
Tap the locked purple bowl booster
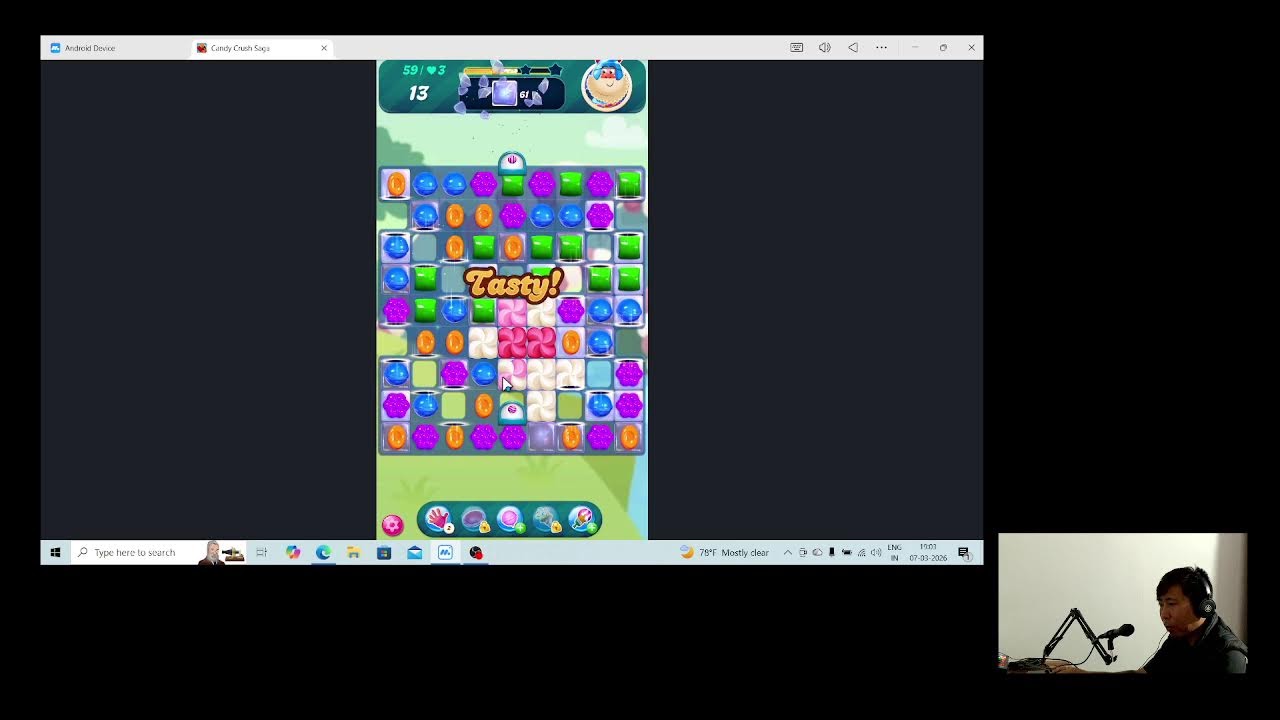[474, 519]
